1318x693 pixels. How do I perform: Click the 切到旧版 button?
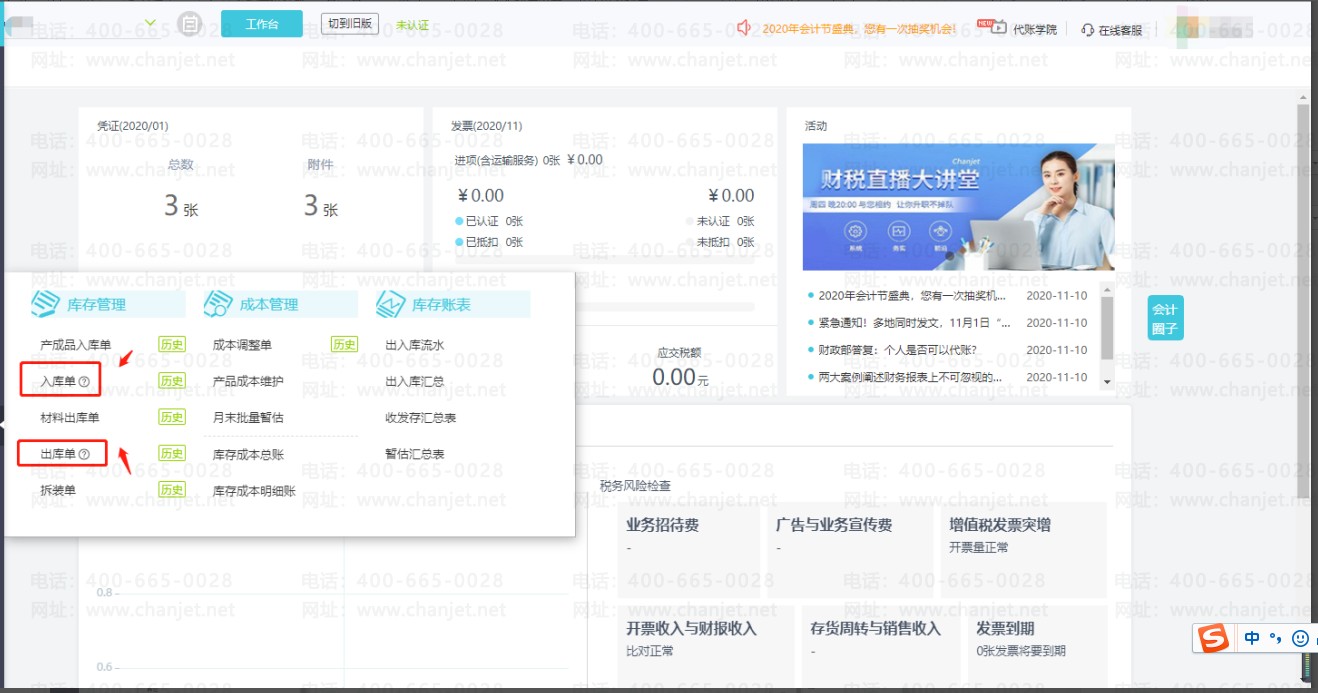(x=350, y=24)
